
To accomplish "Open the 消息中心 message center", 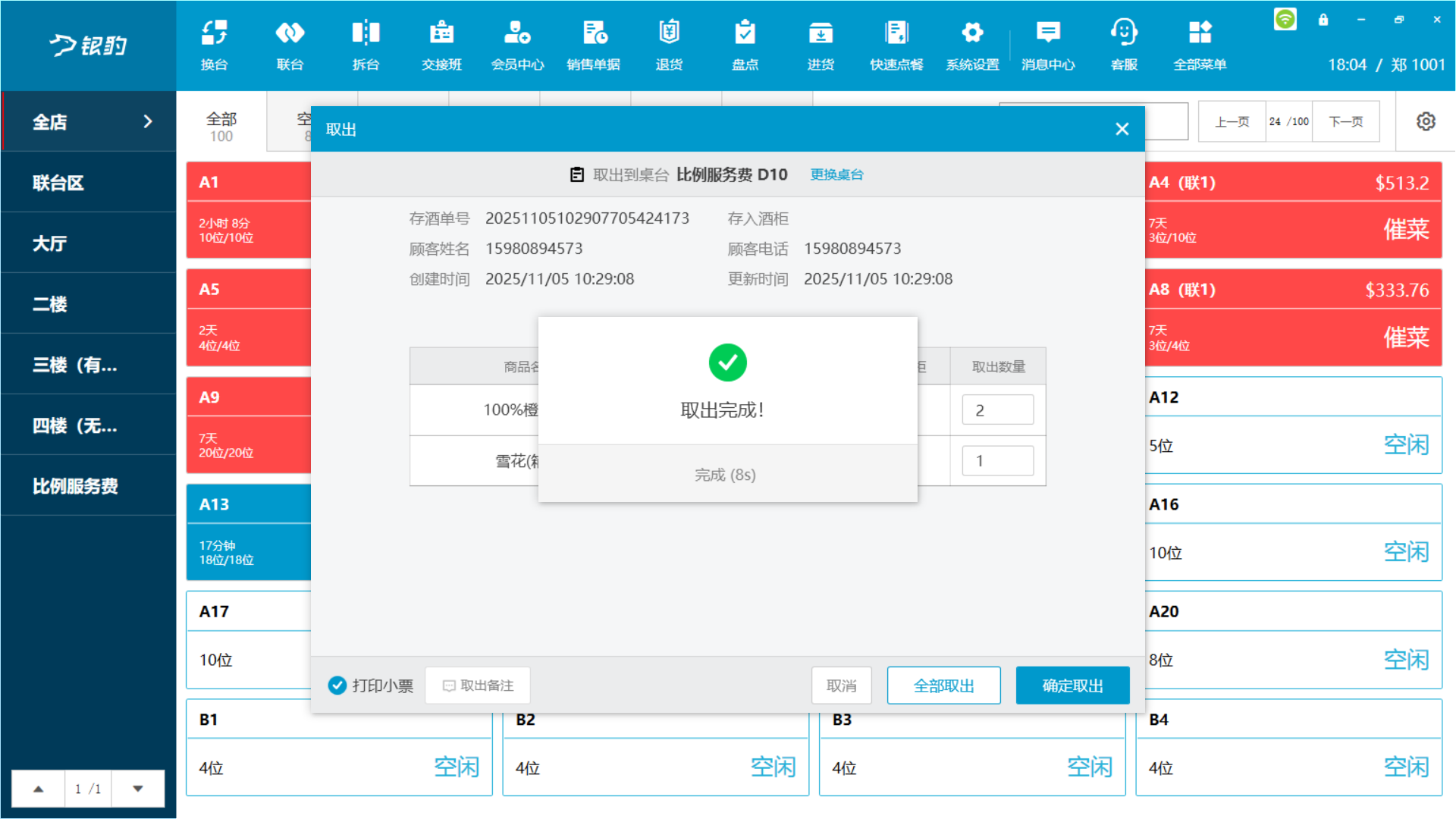I will (x=1048, y=44).
